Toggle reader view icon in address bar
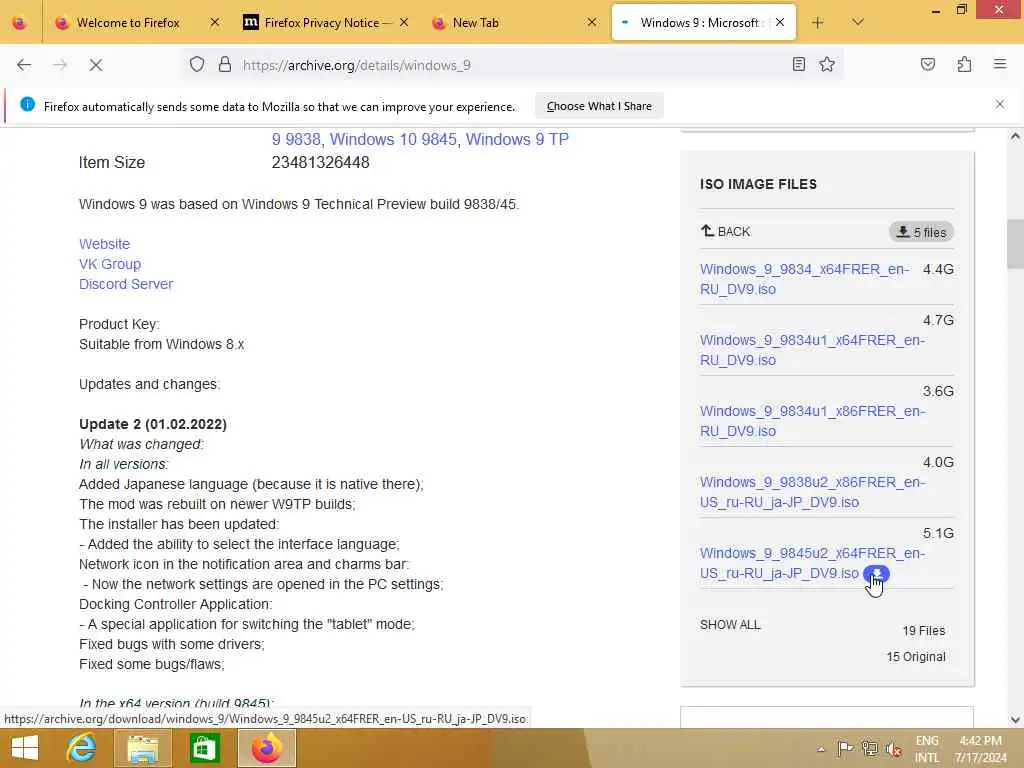The image size is (1024, 768). click(799, 64)
